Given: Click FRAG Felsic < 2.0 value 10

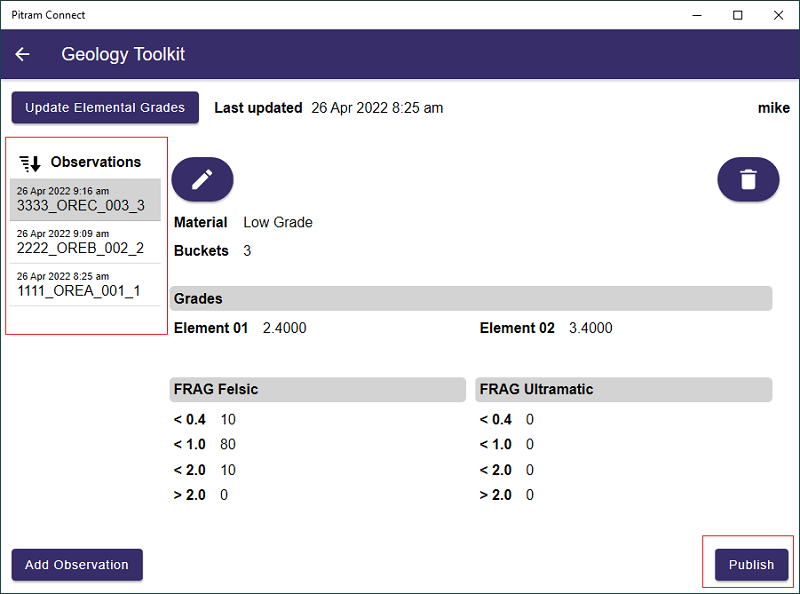Looking at the screenshot, I should 228,470.
